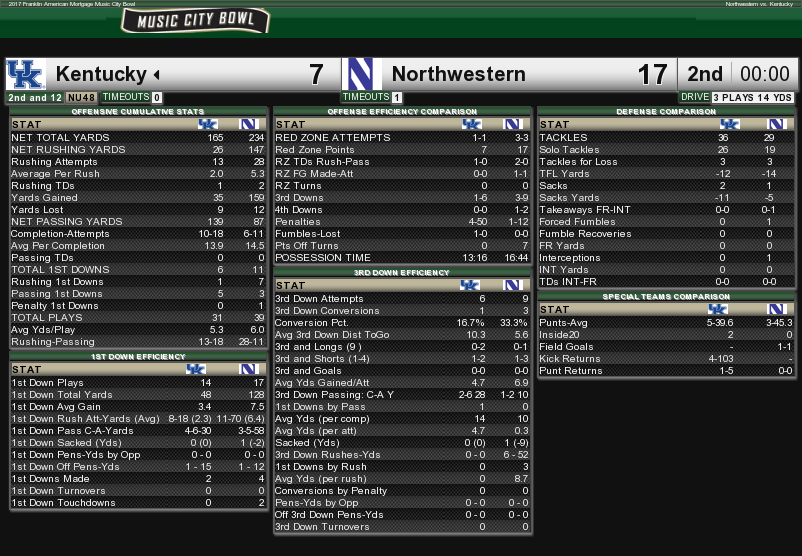Click Northwestern logo in Offensive Cumulative Stats header
Screen dimensions: 802x556
click(x=249, y=124)
